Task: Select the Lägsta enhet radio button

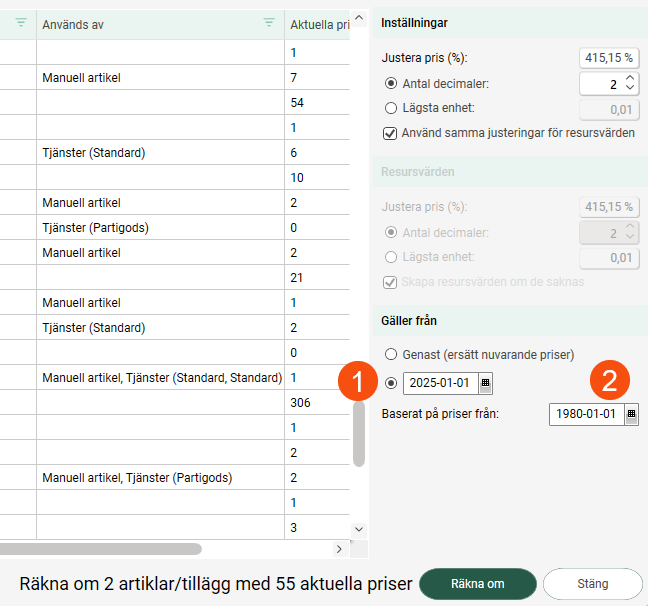Action: pyautogui.click(x=391, y=108)
